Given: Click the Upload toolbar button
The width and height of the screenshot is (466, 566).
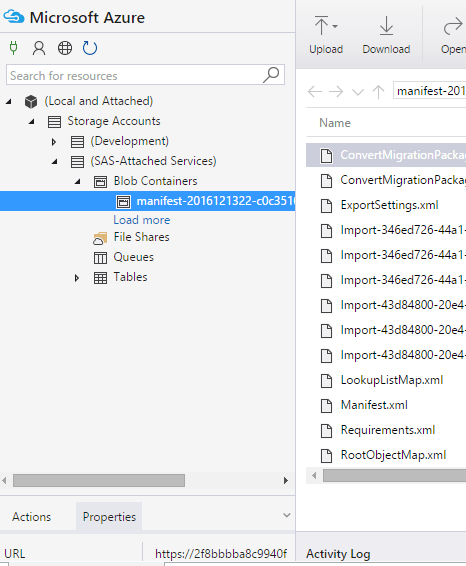Looking at the screenshot, I should coord(326,35).
